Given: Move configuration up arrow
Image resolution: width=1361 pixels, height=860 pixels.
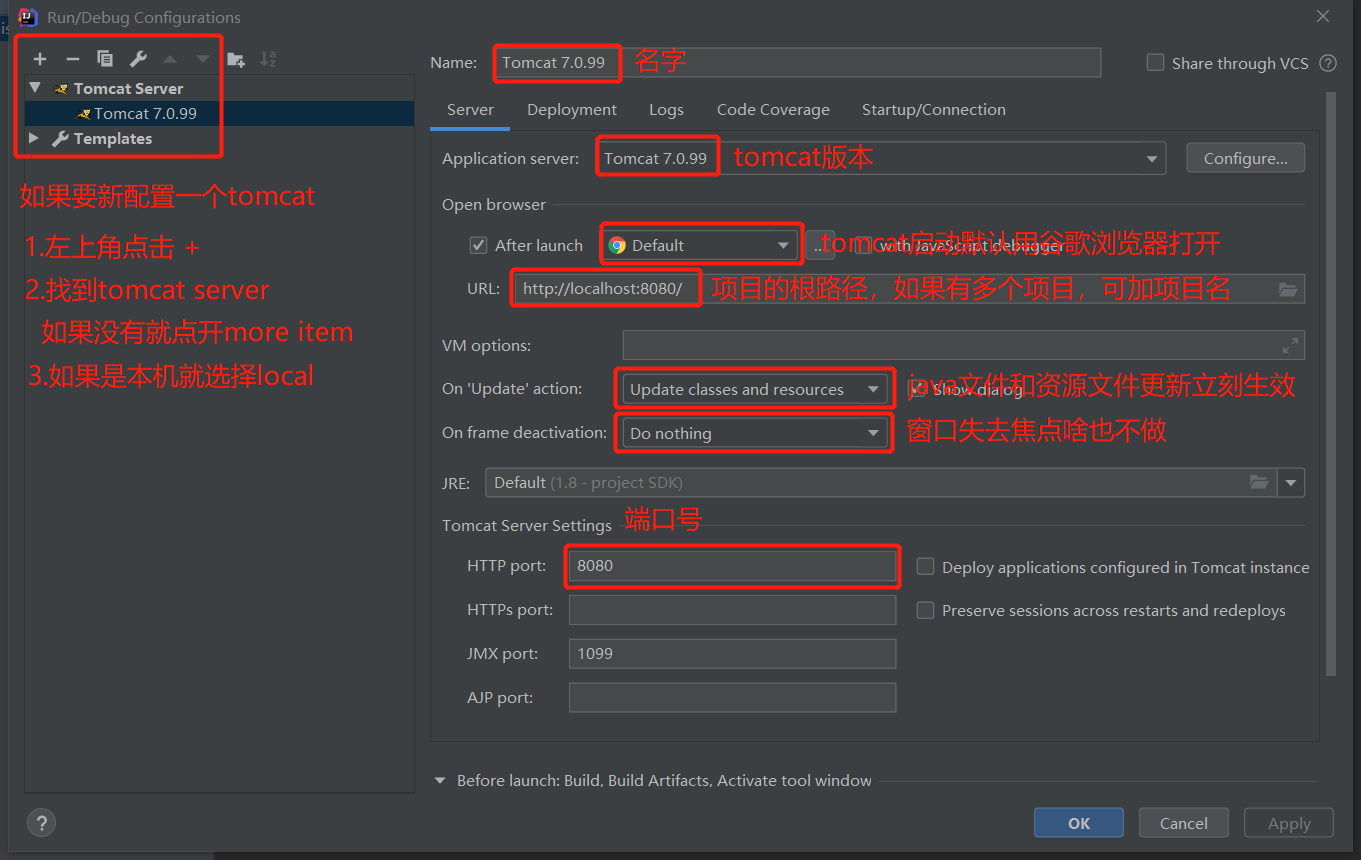Looking at the screenshot, I should pyautogui.click(x=170, y=59).
